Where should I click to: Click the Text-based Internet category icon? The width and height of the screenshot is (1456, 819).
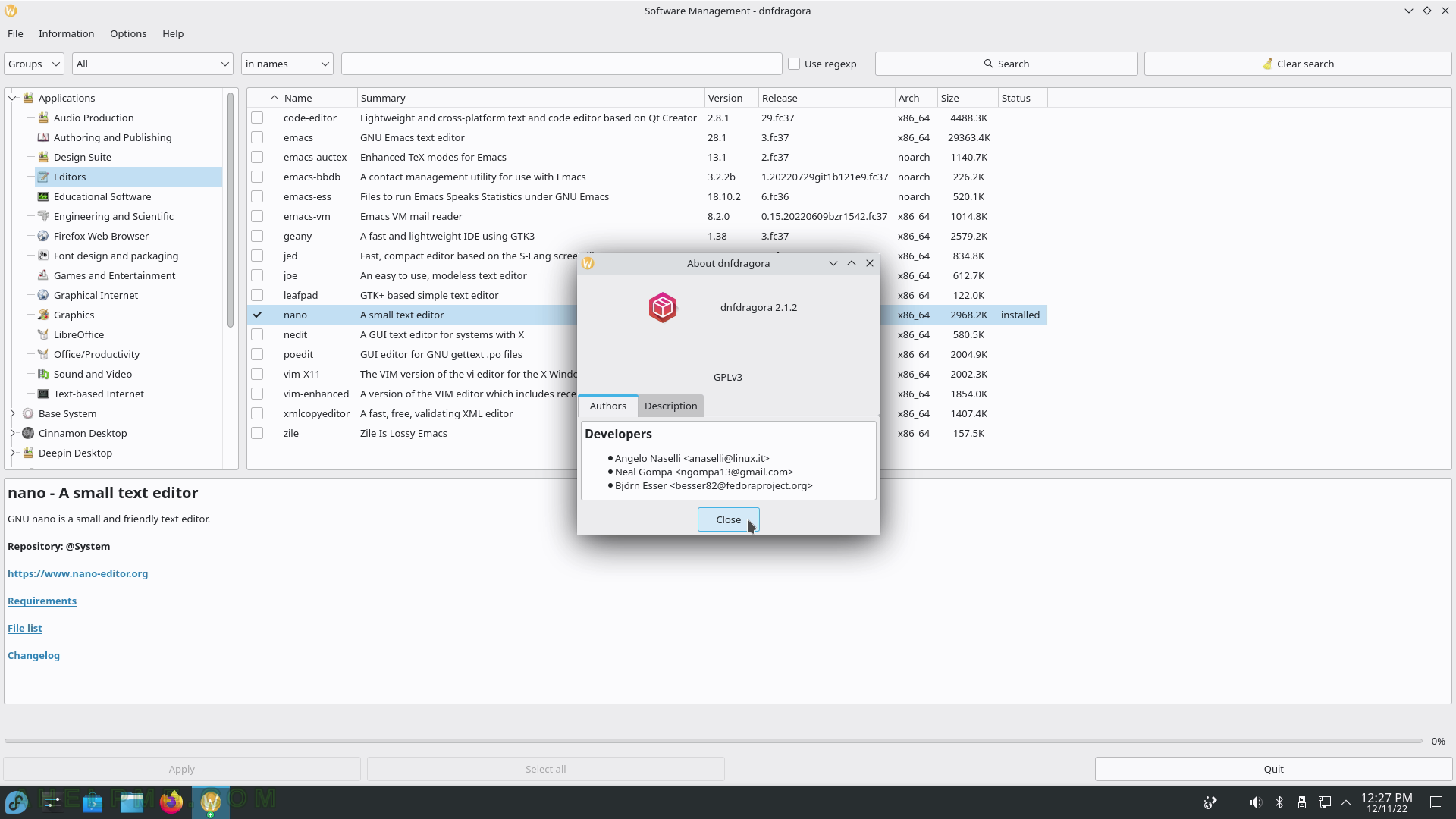coord(43,394)
